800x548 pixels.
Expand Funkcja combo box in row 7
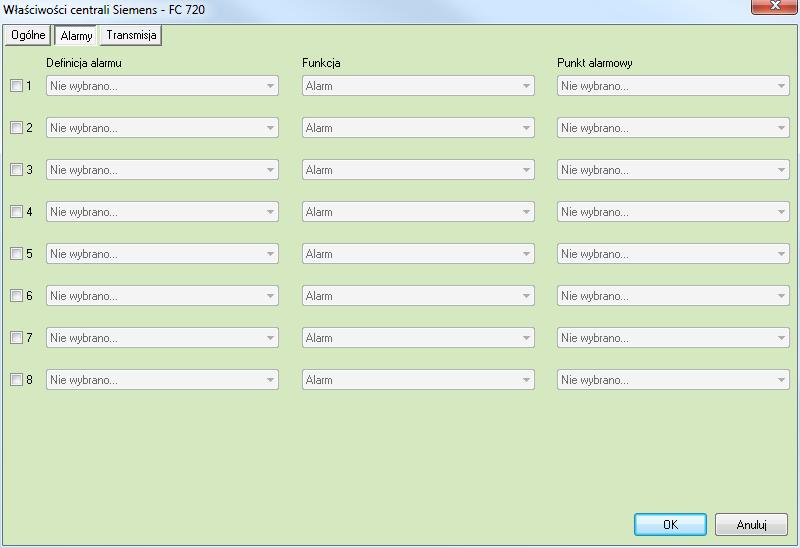(418, 337)
